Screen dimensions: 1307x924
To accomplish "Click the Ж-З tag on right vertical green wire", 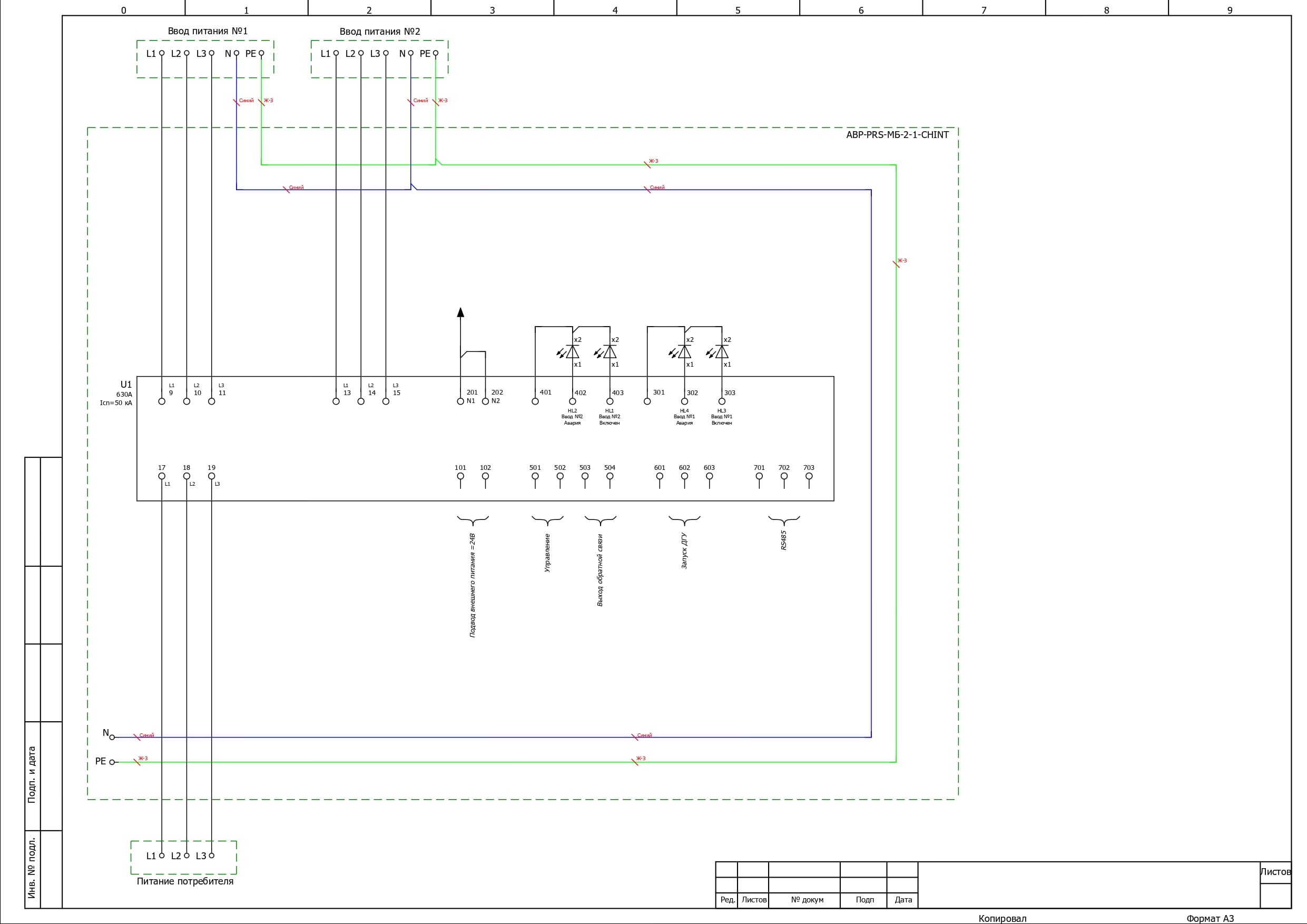I will click(x=901, y=261).
